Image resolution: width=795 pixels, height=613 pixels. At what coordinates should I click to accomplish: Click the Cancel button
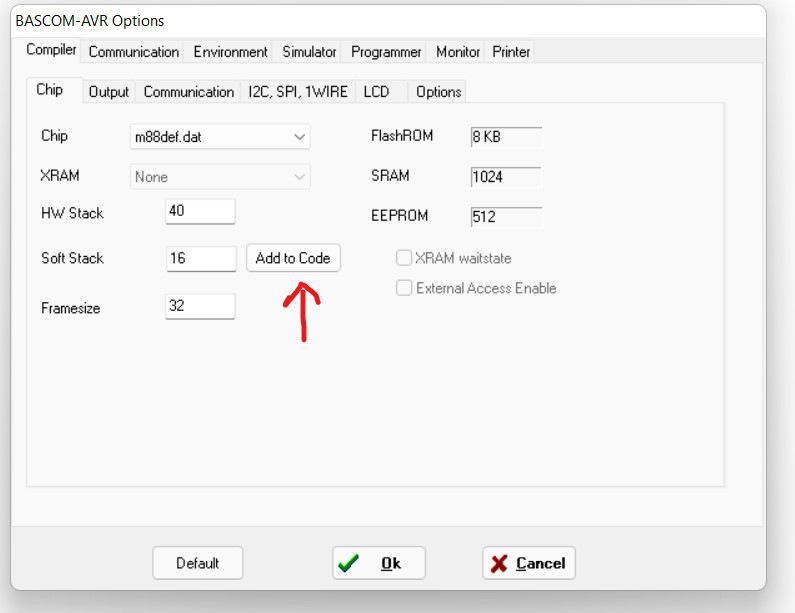[x=529, y=563]
